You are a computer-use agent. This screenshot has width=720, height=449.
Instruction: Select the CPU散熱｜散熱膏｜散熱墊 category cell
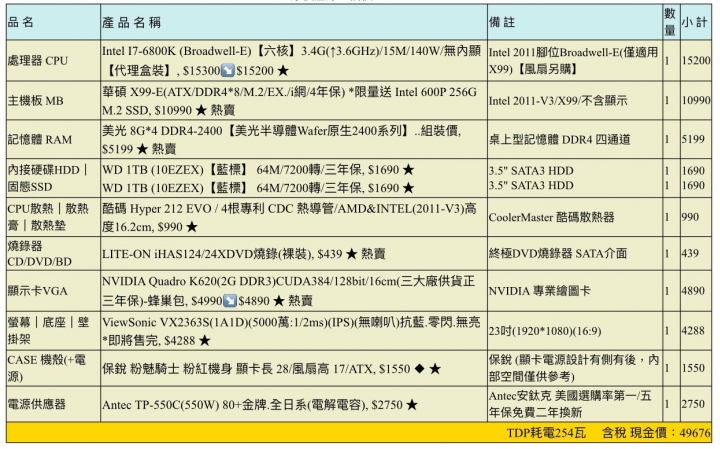point(53,217)
